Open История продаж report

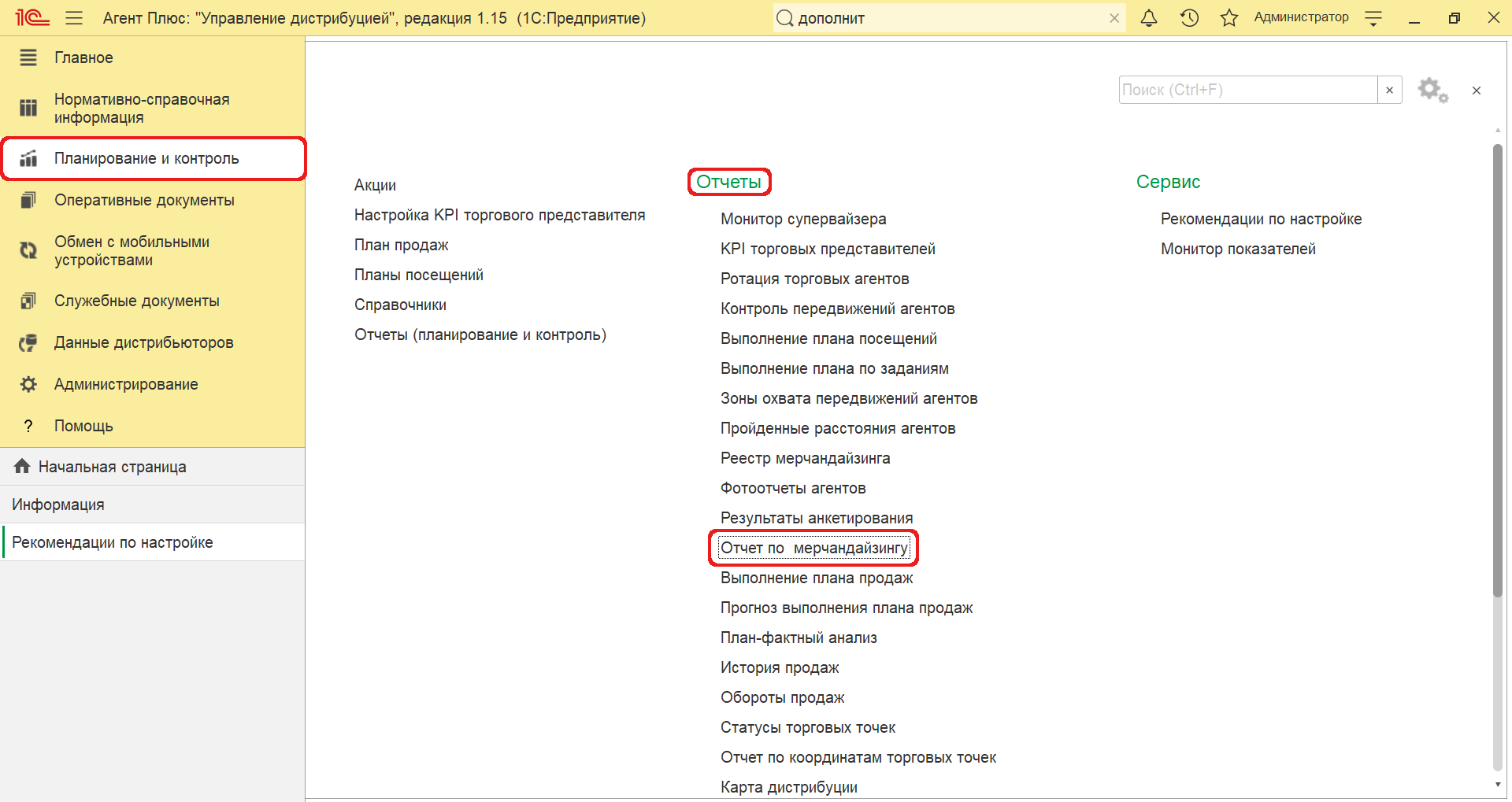pos(780,667)
